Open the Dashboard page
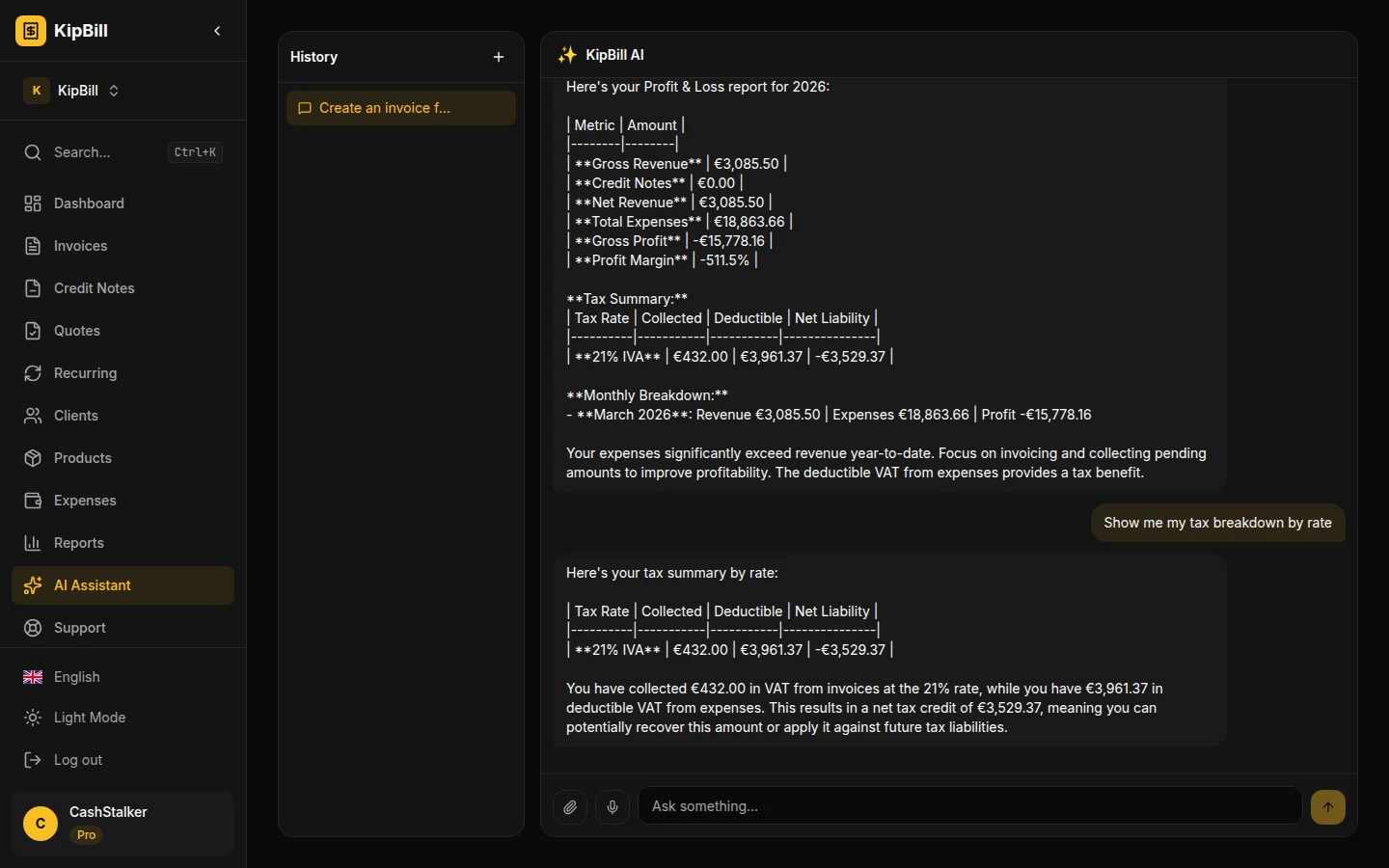This screenshot has height=868, width=1389. (x=89, y=203)
